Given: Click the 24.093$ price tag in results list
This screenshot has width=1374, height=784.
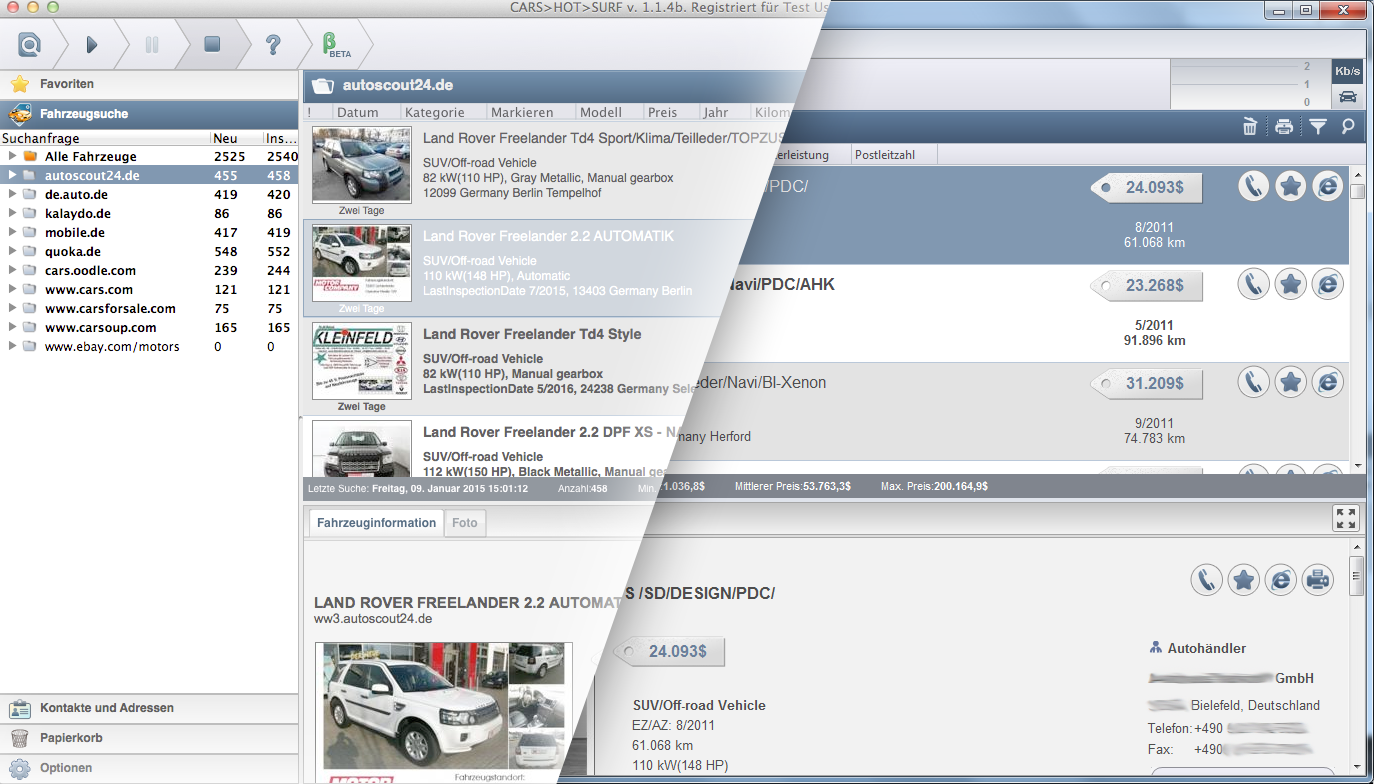Looking at the screenshot, I should pos(1146,188).
